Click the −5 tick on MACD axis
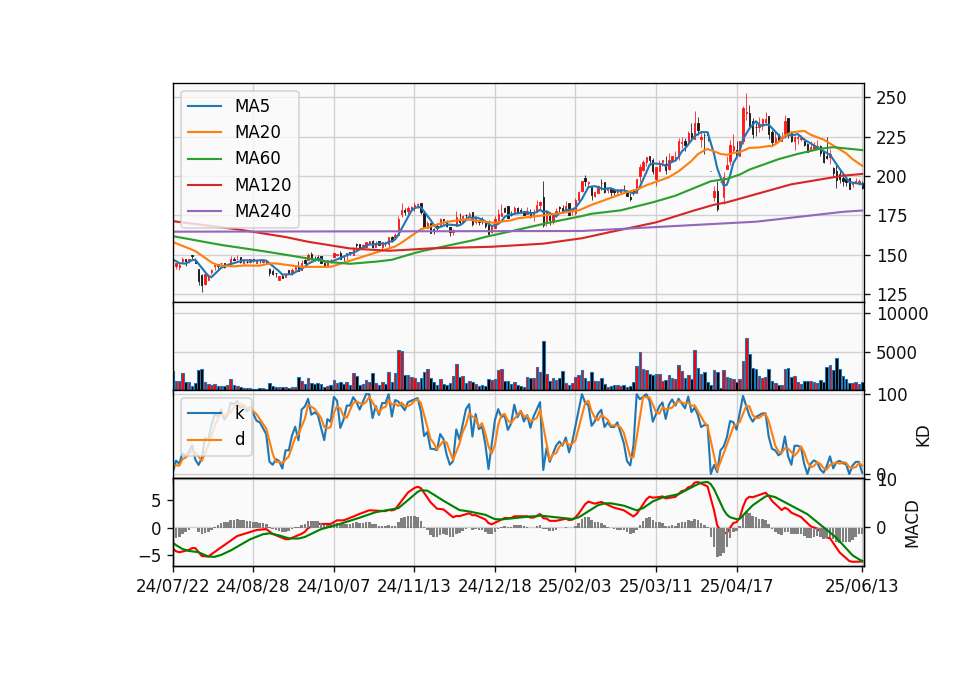 [149, 556]
